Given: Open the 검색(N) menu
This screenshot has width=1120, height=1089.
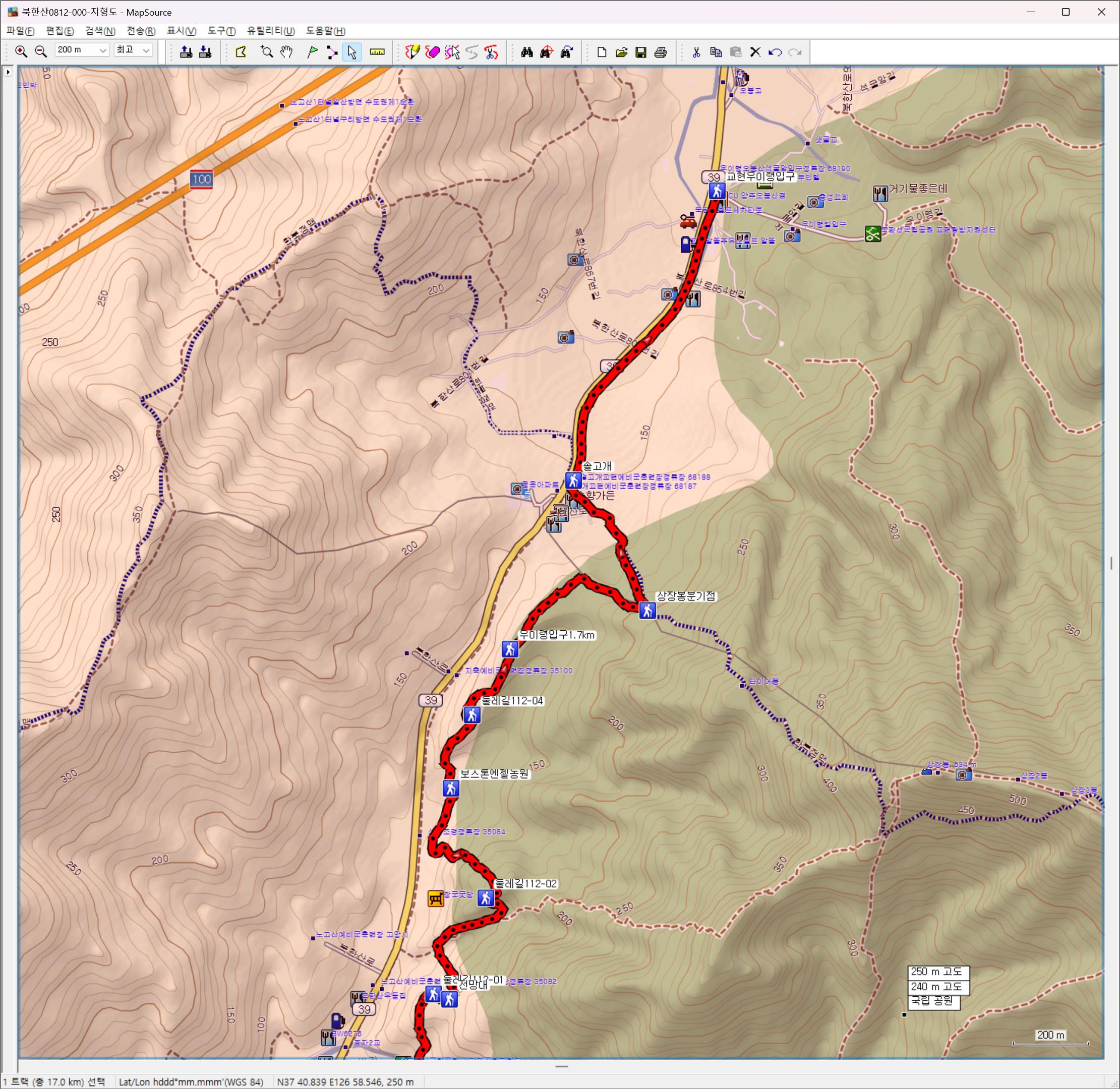Looking at the screenshot, I should pos(100,31).
